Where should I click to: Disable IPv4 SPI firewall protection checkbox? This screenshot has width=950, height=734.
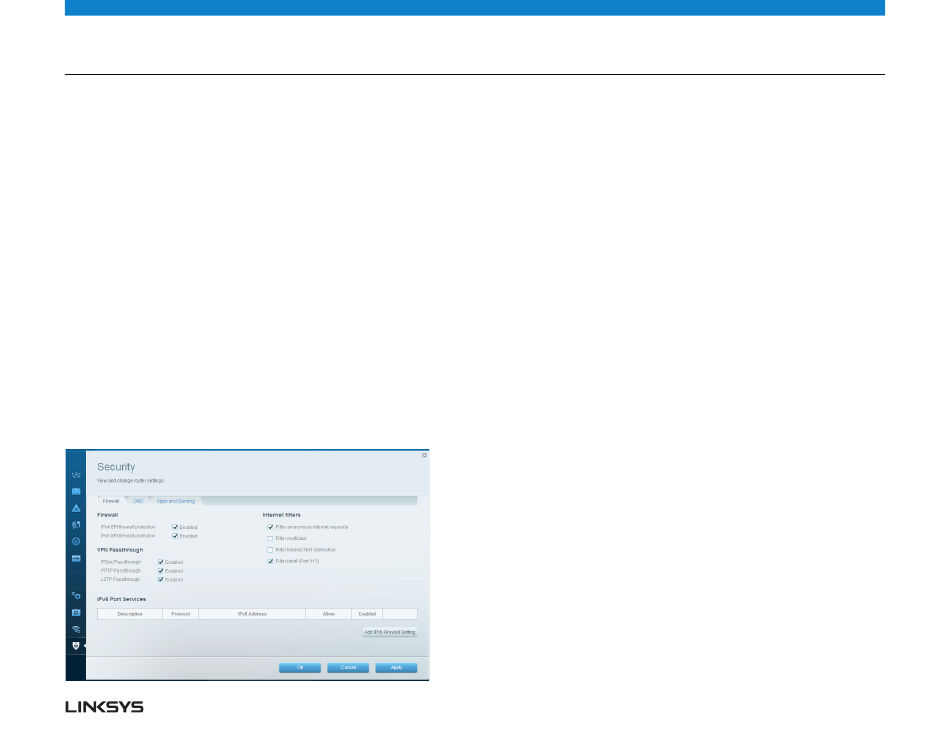(175, 526)
